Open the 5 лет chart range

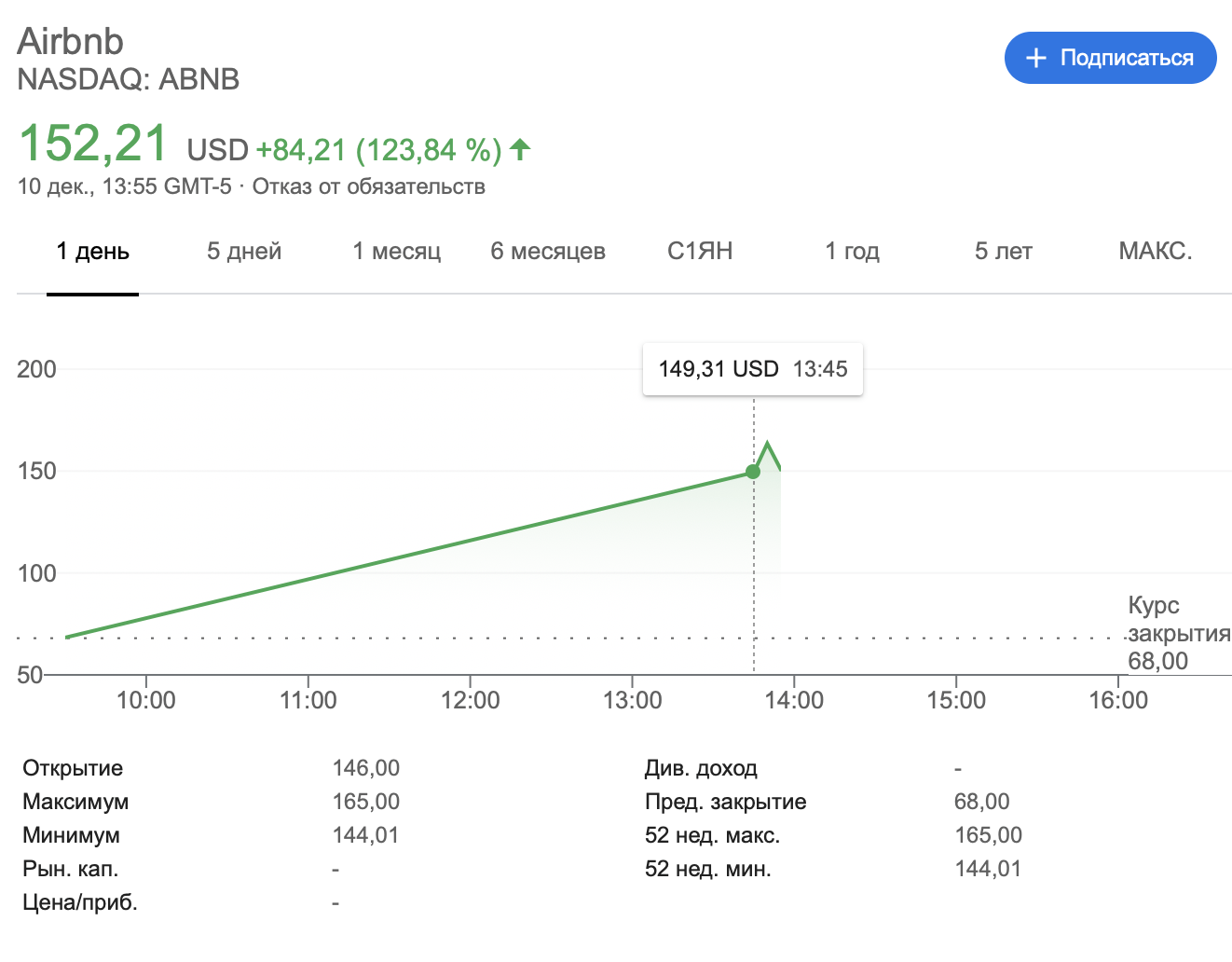[1004, 251]
